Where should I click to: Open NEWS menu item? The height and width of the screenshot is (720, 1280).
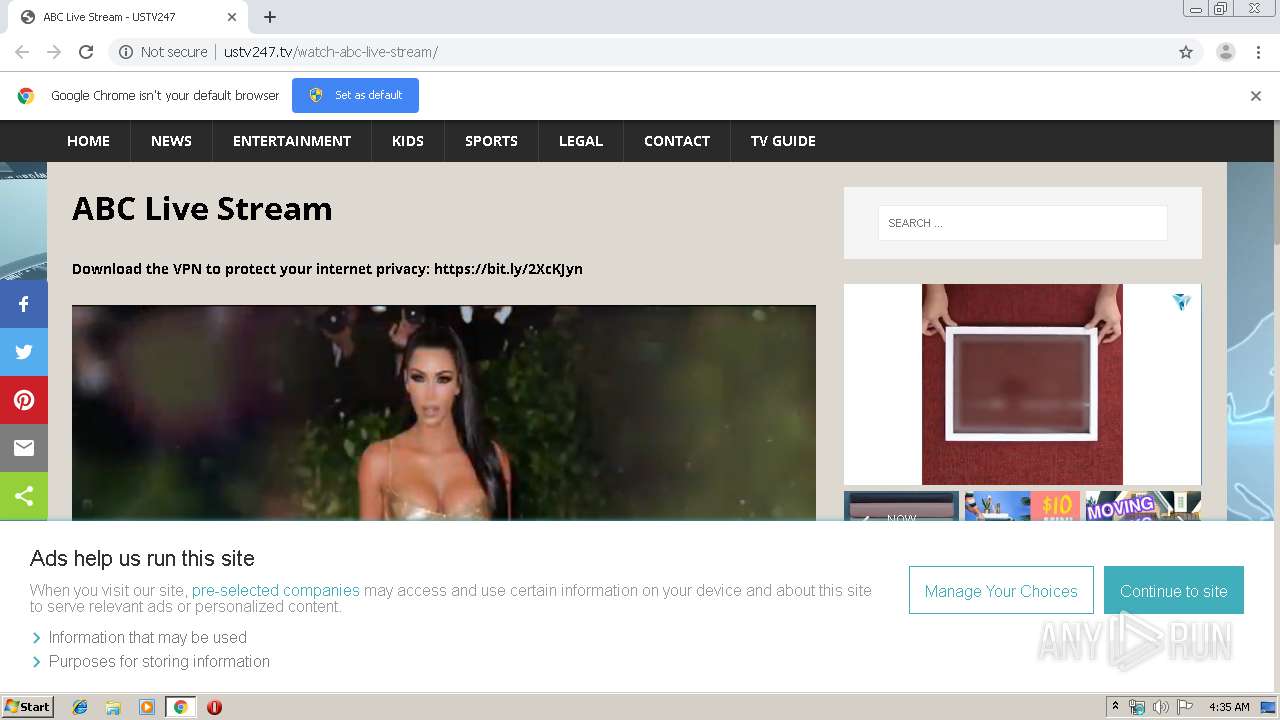point(171,141)
